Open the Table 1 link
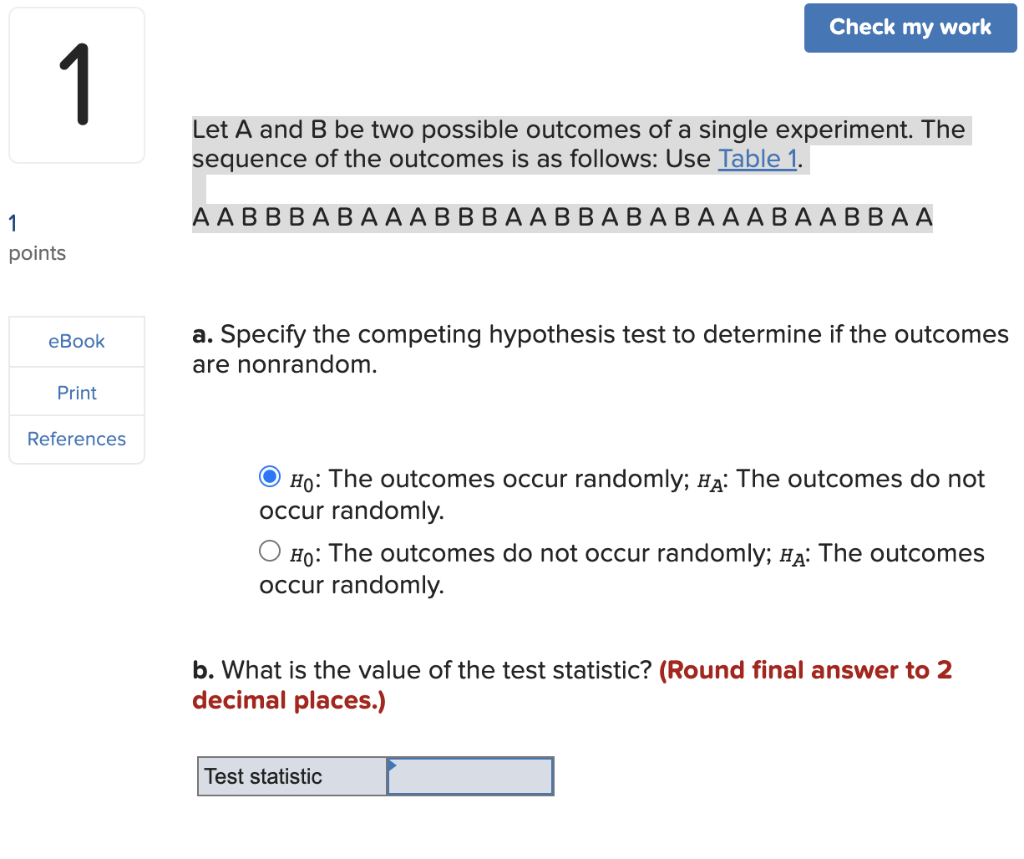This screenshot has height=859, width=1024. pos(757,158)
